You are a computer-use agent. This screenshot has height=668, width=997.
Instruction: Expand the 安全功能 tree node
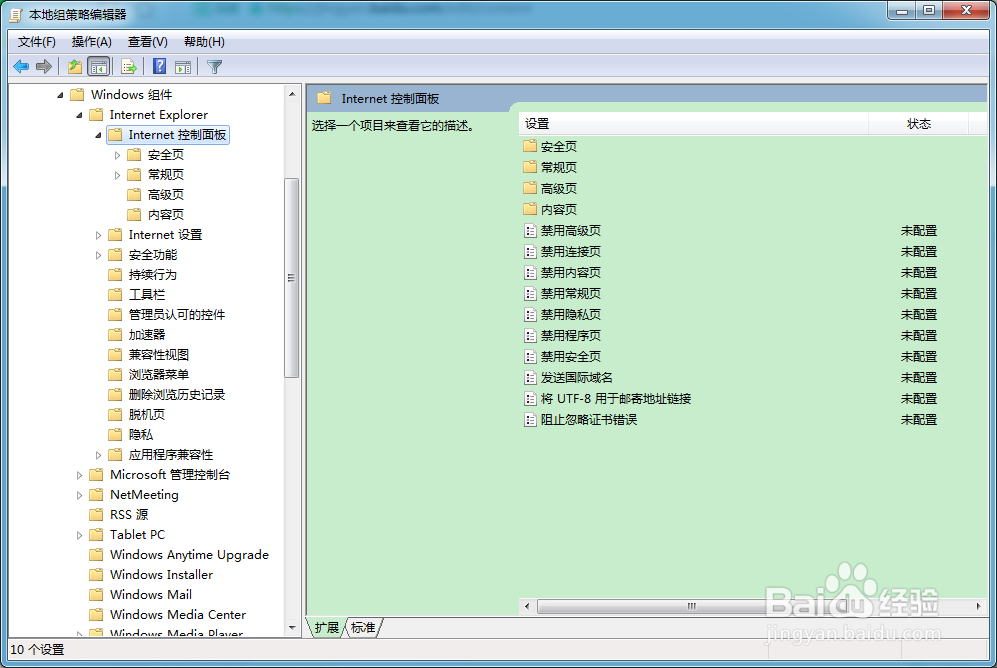[x=99, y=255]
